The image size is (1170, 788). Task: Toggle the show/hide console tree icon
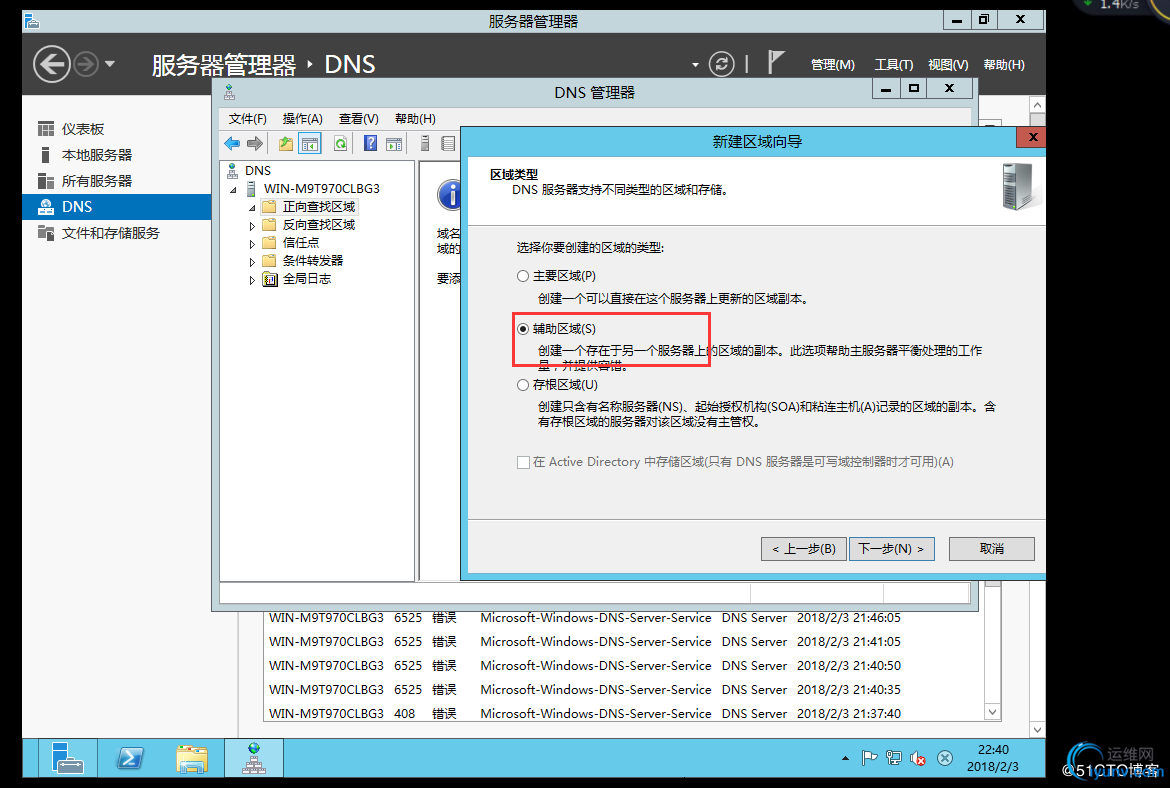310,143
